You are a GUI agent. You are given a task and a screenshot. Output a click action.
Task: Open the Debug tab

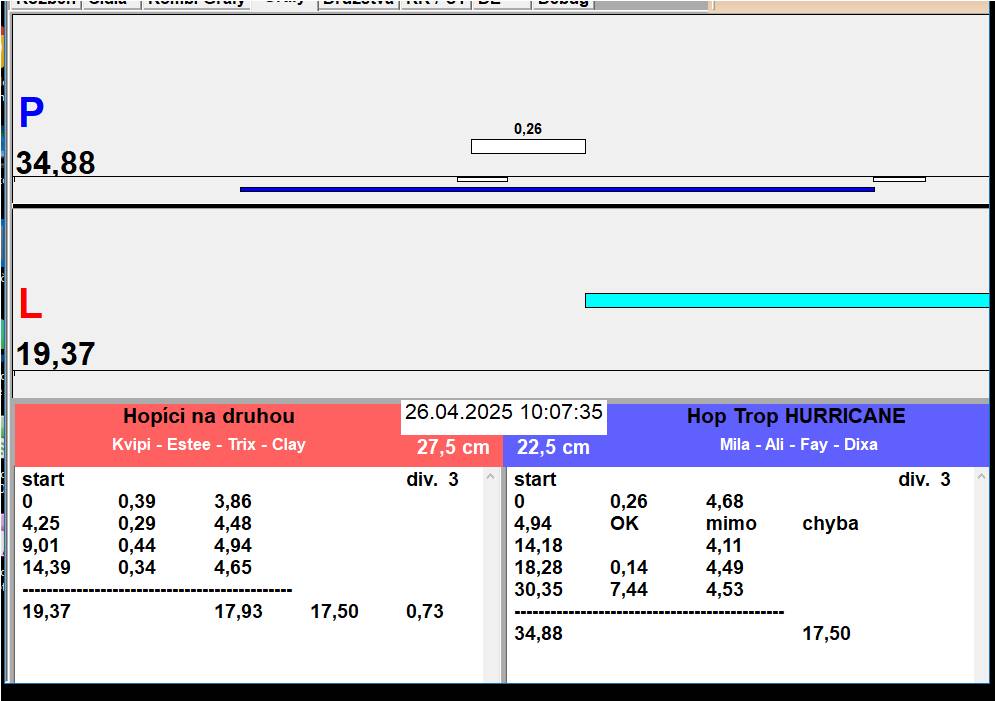click(x=563, y=3)
